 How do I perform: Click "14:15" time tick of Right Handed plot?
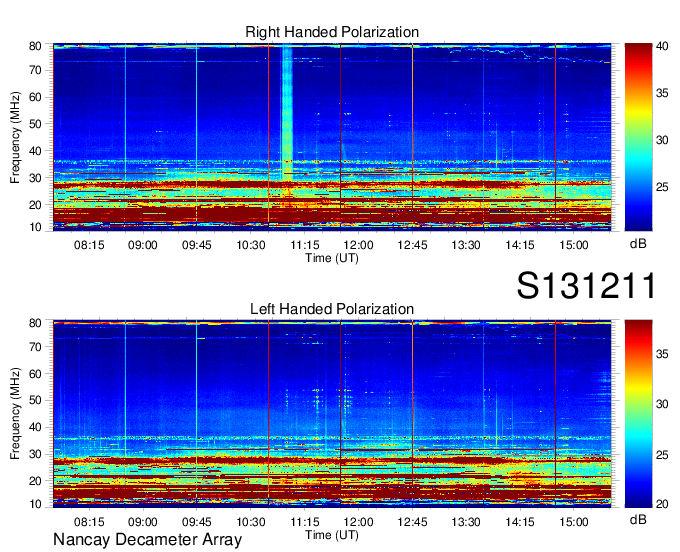tap(520, 245)
